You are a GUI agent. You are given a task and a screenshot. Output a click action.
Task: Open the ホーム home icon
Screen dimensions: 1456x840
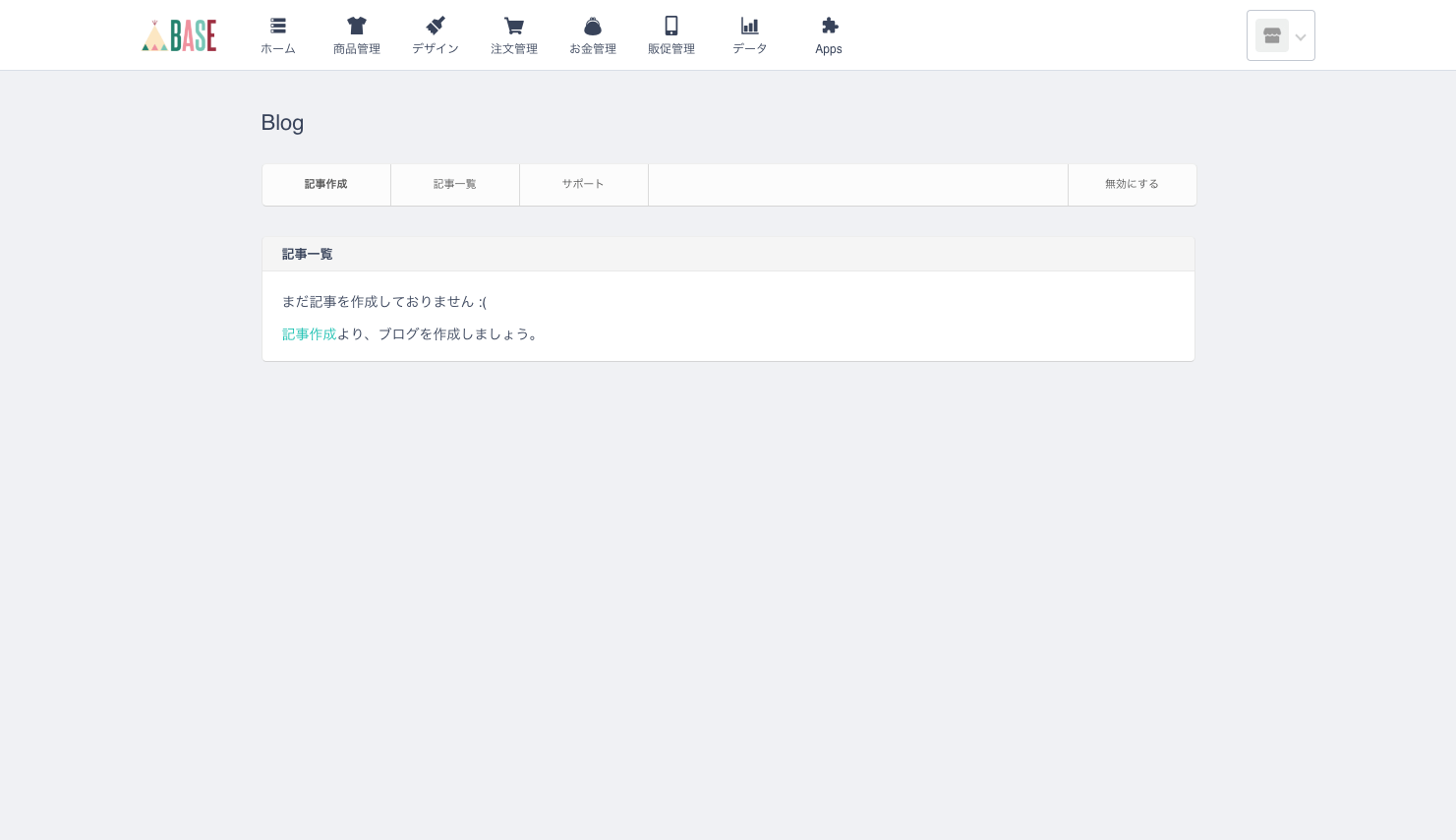pyautogui.click(x=278, y=26)
